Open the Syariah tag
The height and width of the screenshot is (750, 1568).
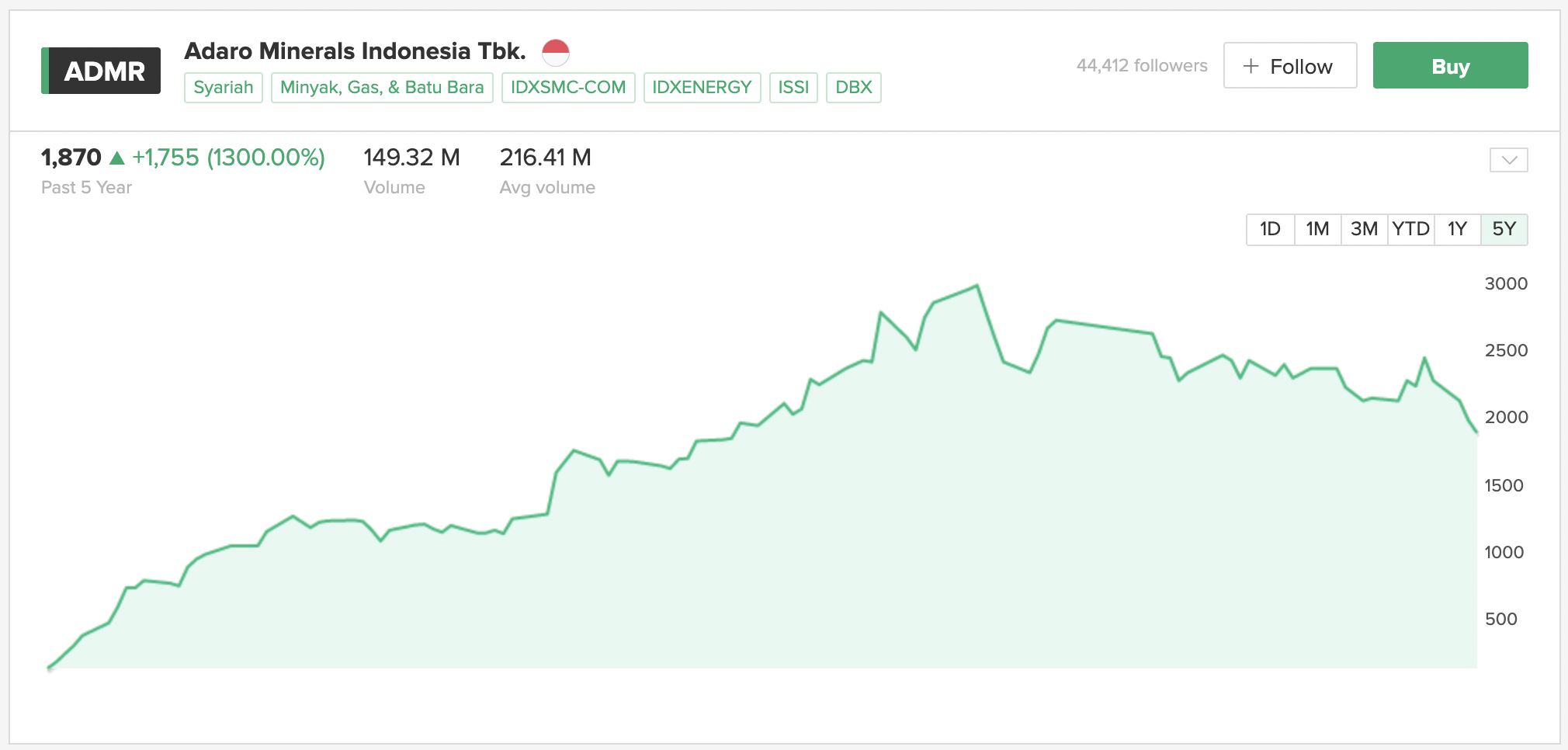pyautogui.click(x=224, y=88)
